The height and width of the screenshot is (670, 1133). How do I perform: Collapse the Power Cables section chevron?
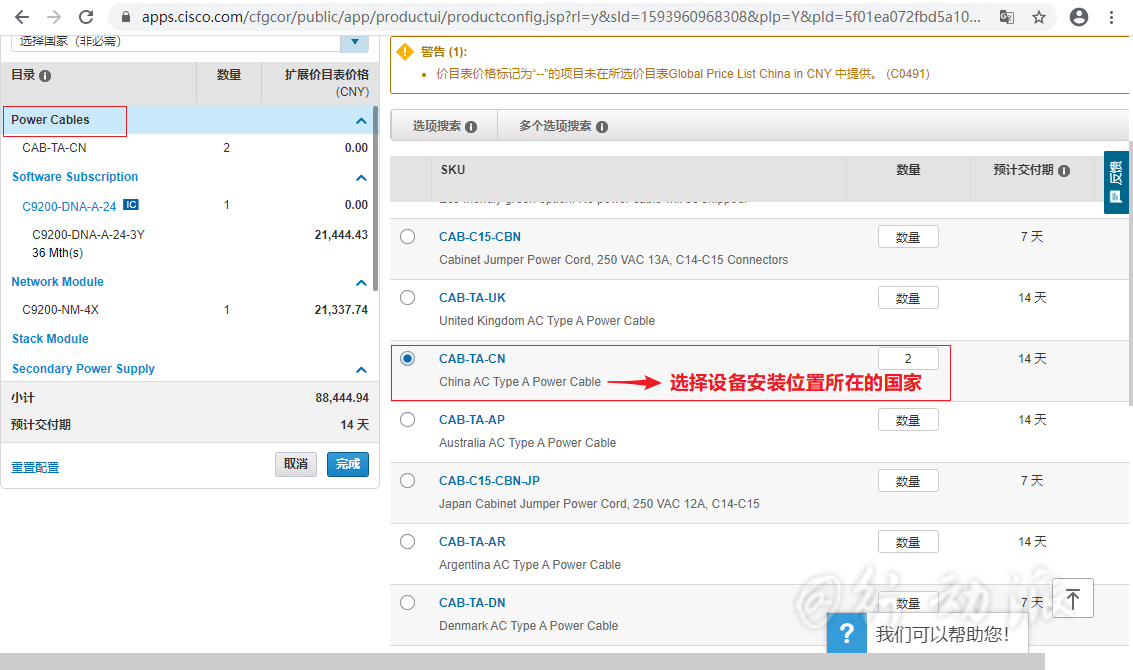(x=361, y=121)
